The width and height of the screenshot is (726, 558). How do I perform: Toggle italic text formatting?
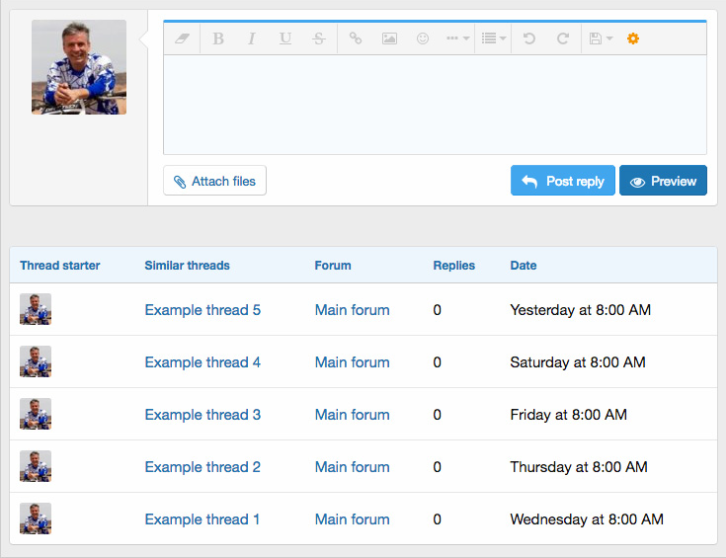pos(251,39)
